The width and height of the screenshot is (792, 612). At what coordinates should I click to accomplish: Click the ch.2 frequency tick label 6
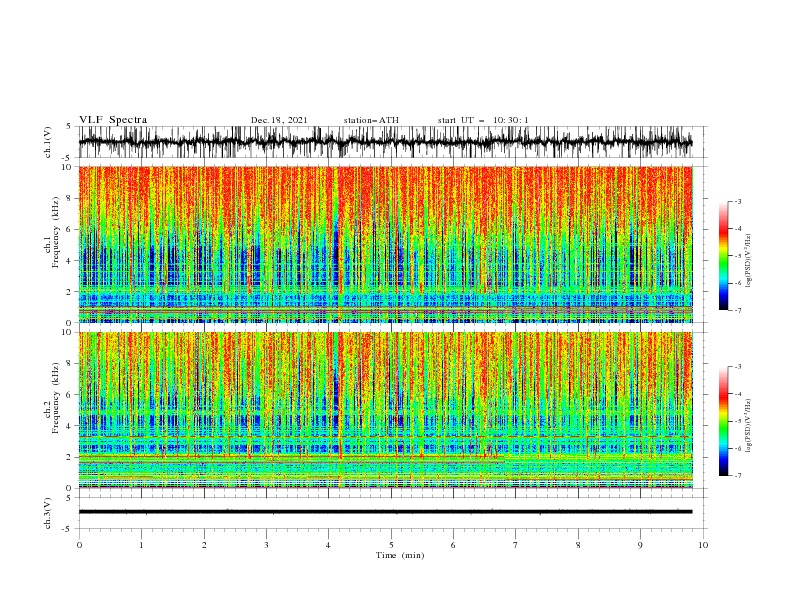pyautogui.click(x=70, y=395)
